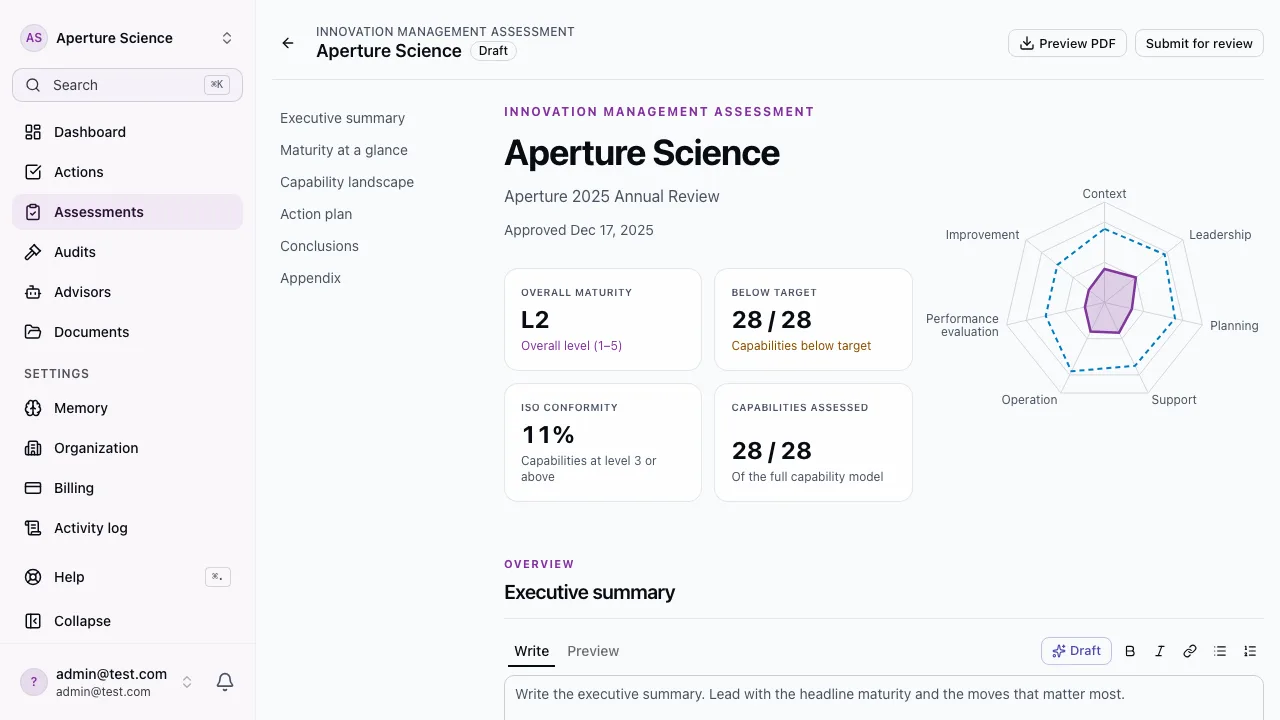Open Billing settings
The width and height of the screenshot is (1280, 720).
[x=127, y=488]
